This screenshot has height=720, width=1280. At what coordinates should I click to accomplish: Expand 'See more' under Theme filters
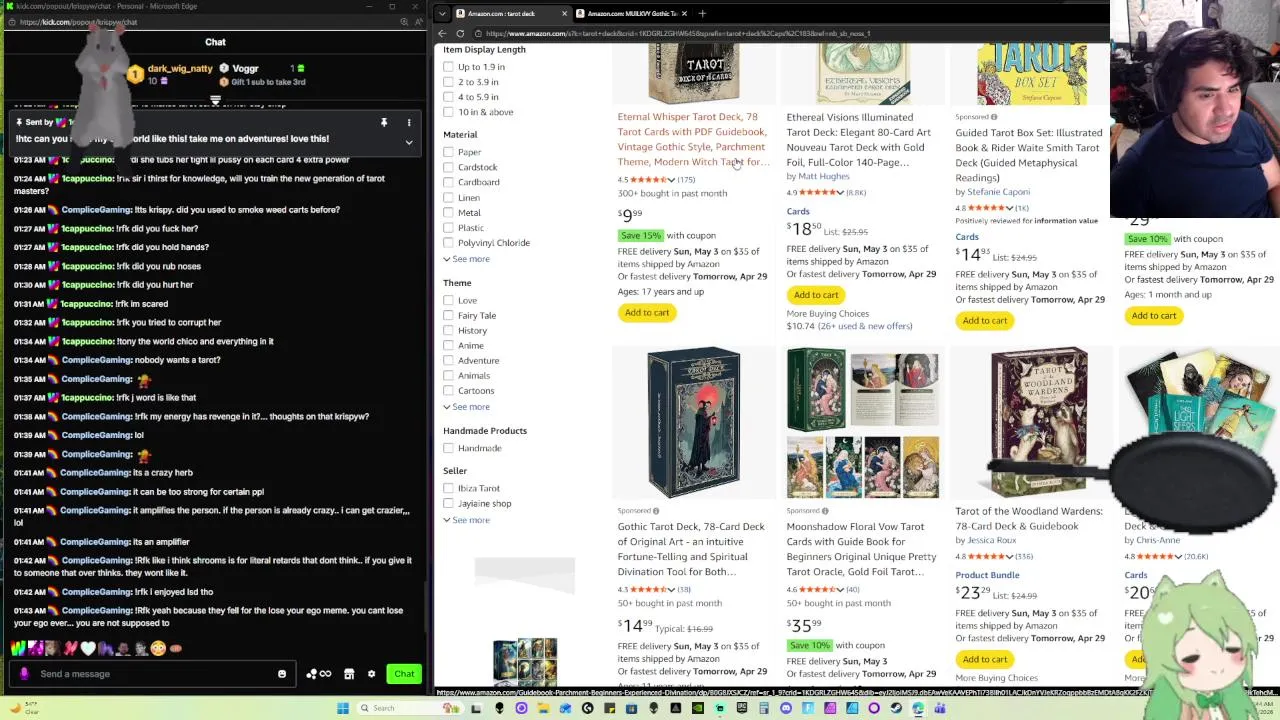tap(467, 407)
